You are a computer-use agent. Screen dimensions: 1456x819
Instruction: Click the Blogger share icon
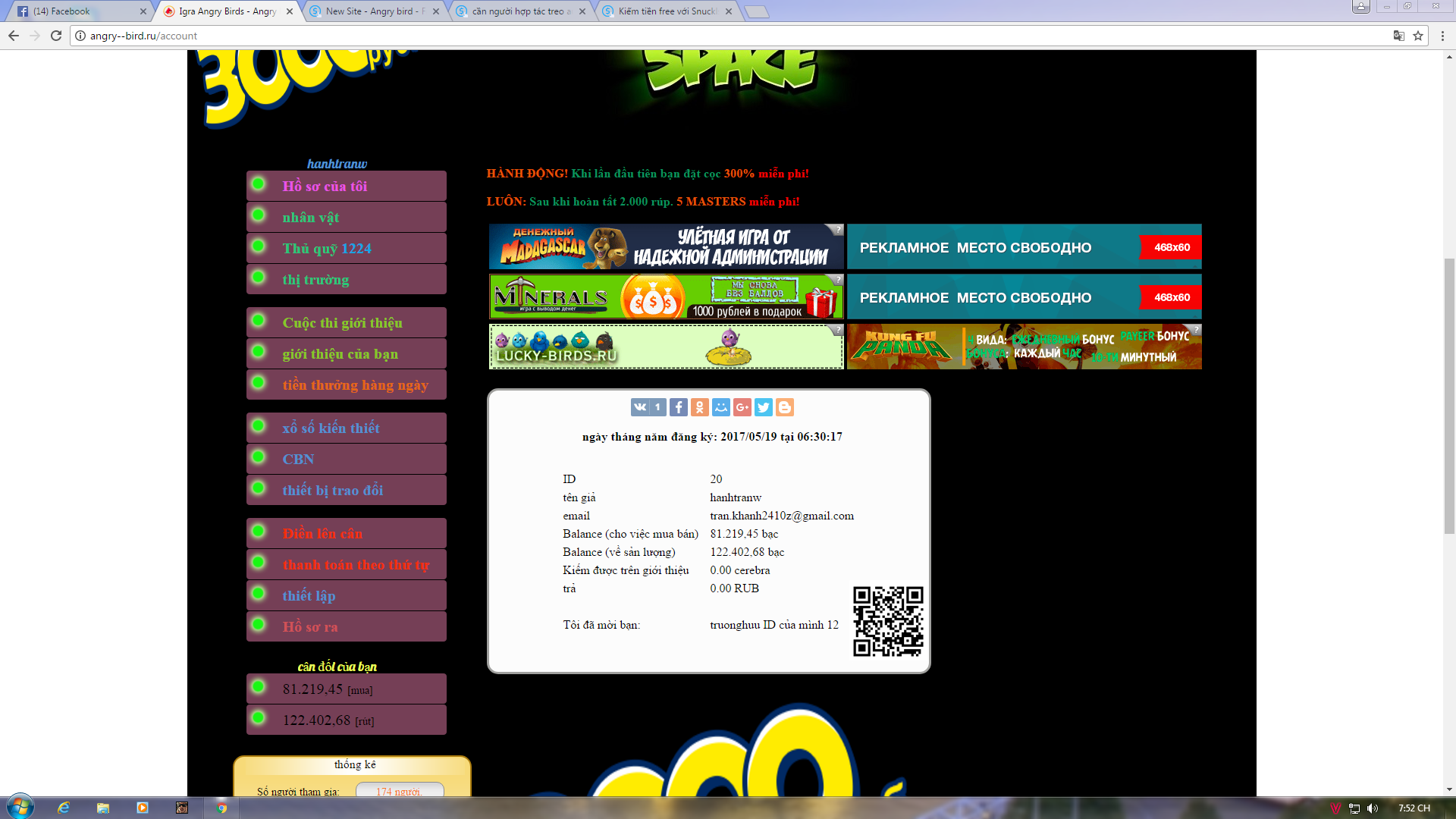pos(785,407)
